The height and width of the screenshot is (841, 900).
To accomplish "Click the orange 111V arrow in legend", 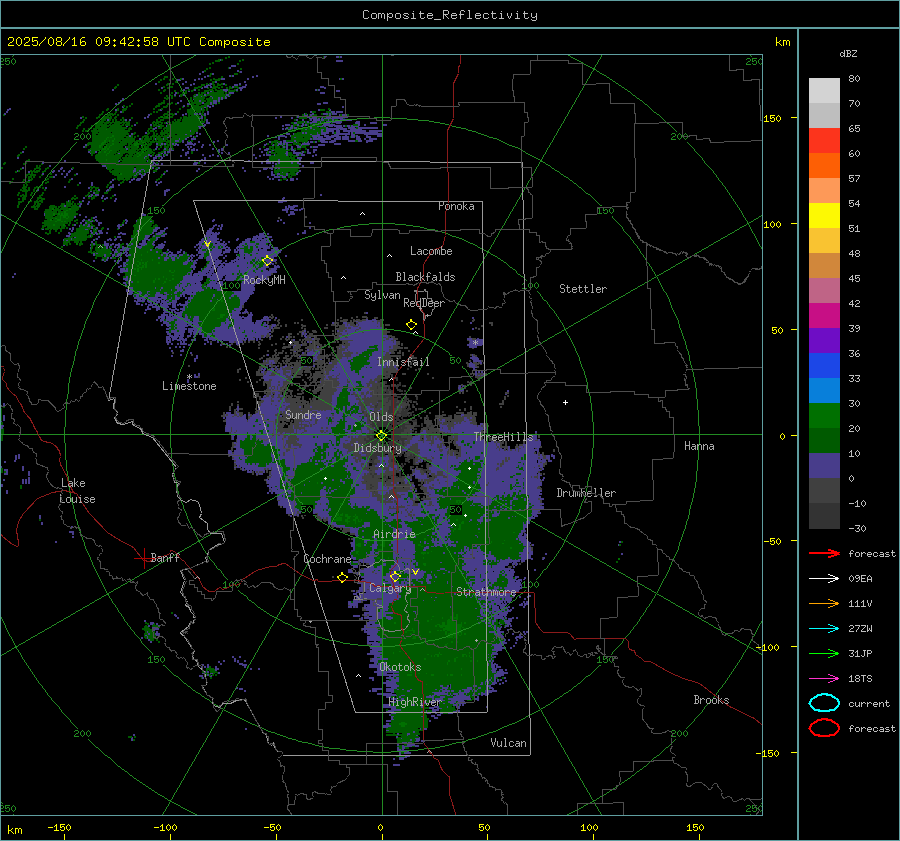I will coord(824,603).
